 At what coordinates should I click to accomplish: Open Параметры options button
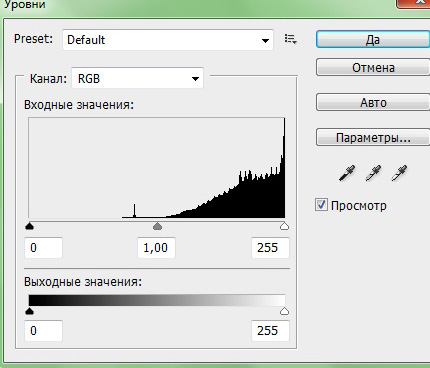tap(373, 137)
